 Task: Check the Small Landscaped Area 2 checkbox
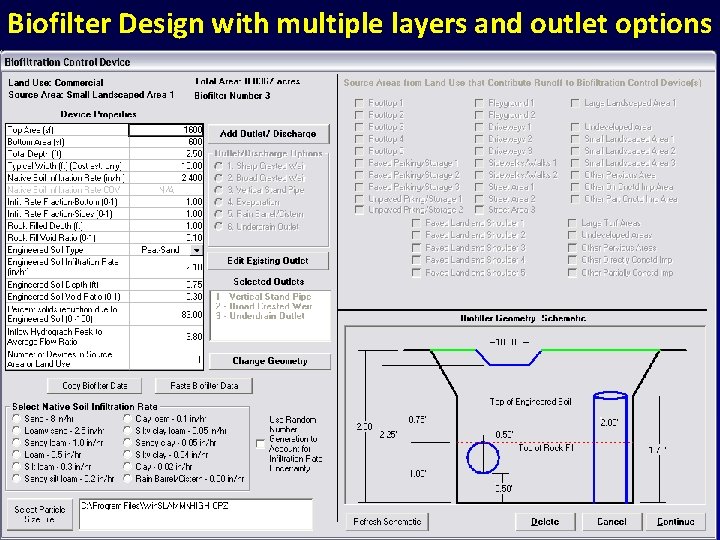tap(574, 151)
